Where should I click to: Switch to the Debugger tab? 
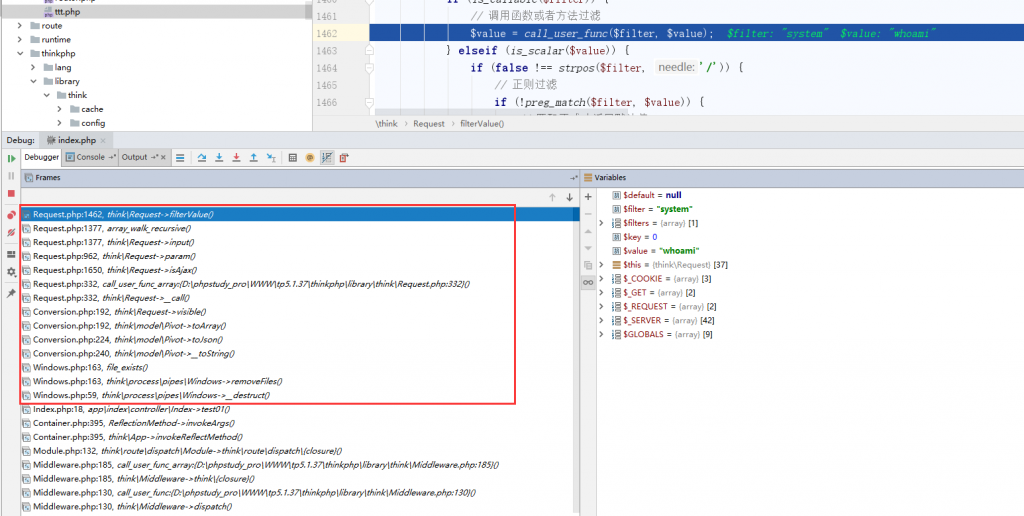pyautogui.click(x=42, y=157)
